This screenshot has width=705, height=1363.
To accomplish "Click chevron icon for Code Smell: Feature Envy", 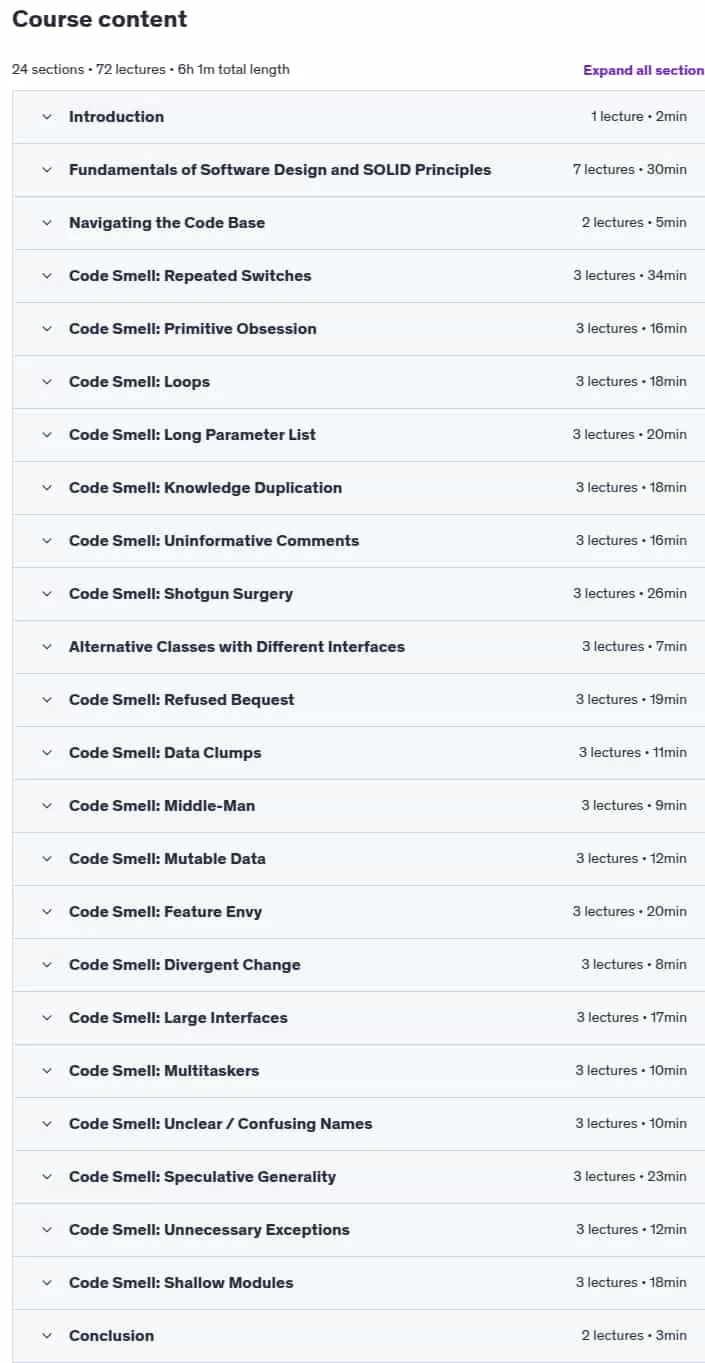I will coord(46,912).
